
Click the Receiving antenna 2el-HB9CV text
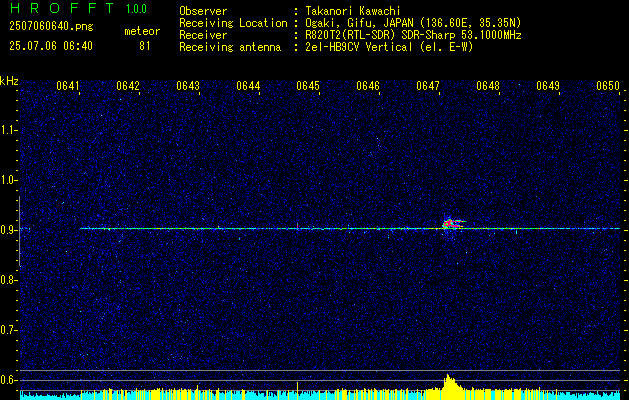(x=389, y=47)
